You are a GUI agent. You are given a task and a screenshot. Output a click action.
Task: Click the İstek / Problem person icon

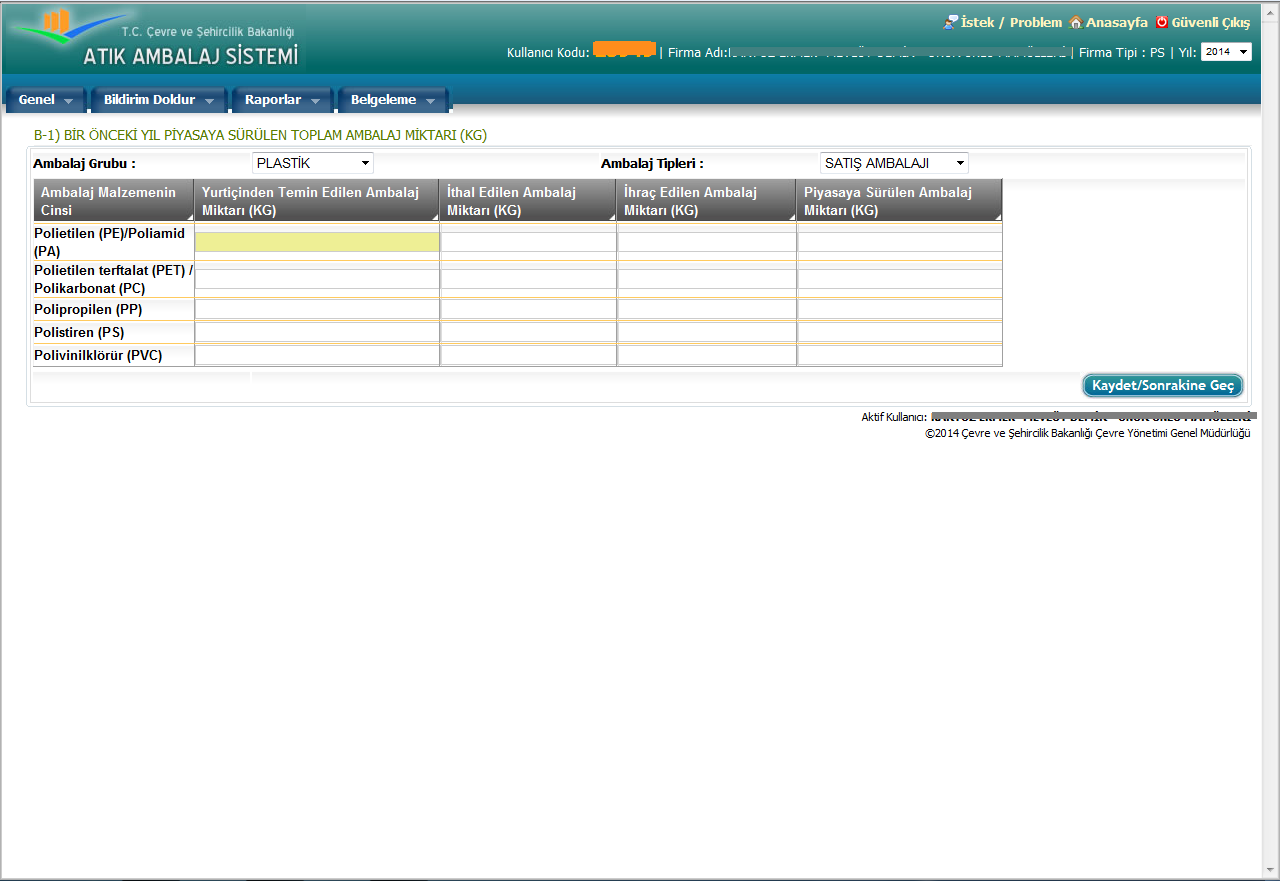[x=950, y=22]
